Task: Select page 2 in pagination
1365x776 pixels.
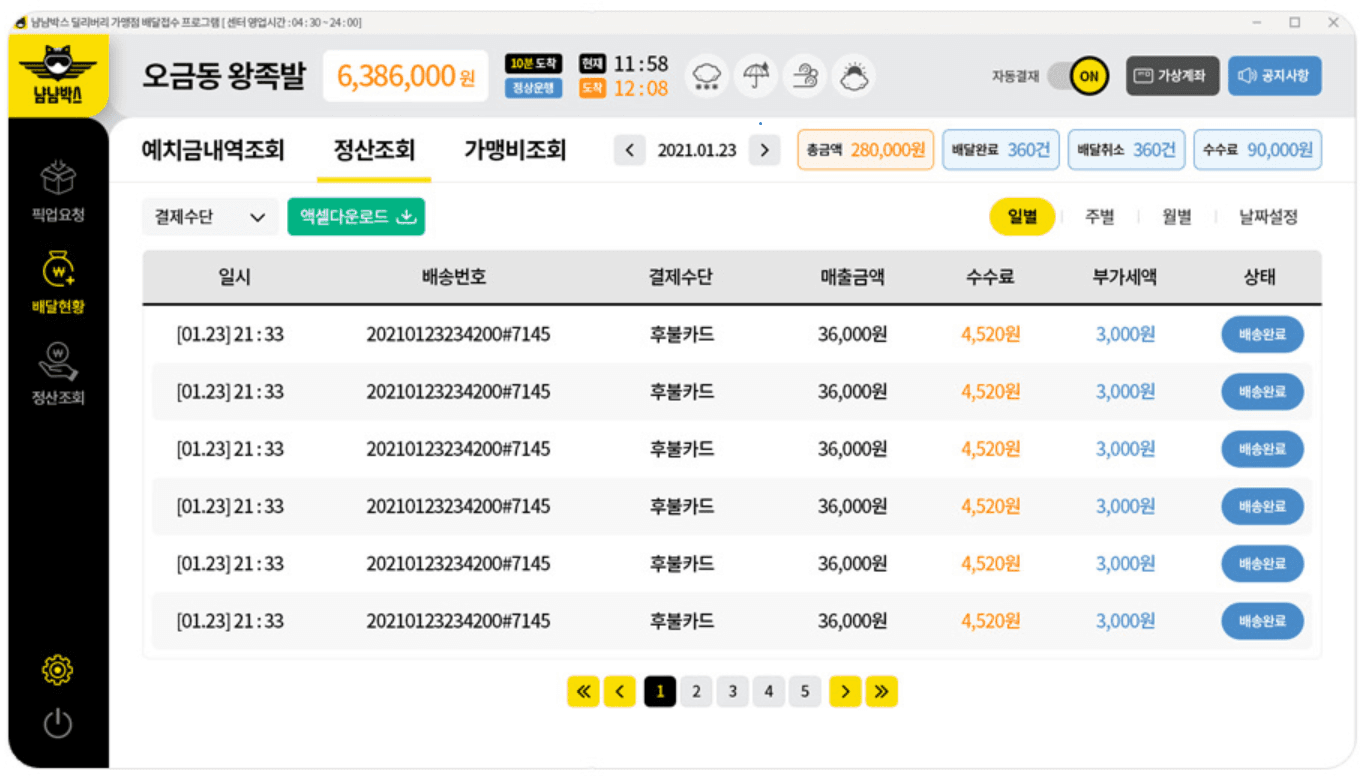Action: [696, 691]
